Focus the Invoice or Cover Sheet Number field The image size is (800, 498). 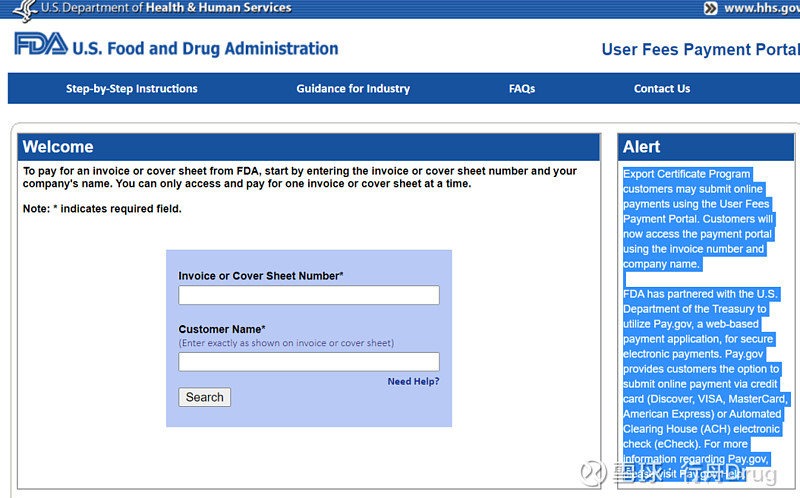click(x=308, y=295)
